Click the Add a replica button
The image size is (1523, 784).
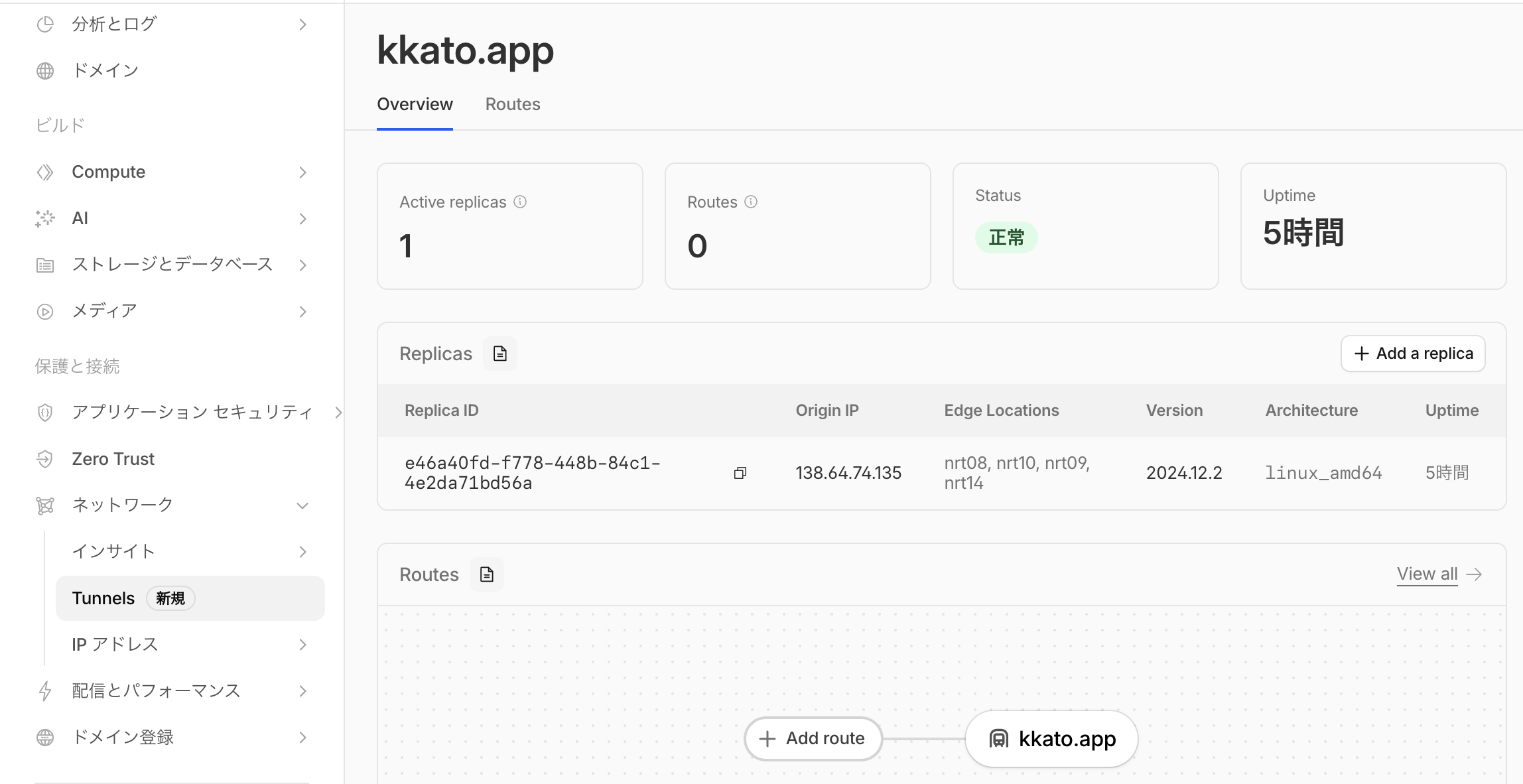1413,354
